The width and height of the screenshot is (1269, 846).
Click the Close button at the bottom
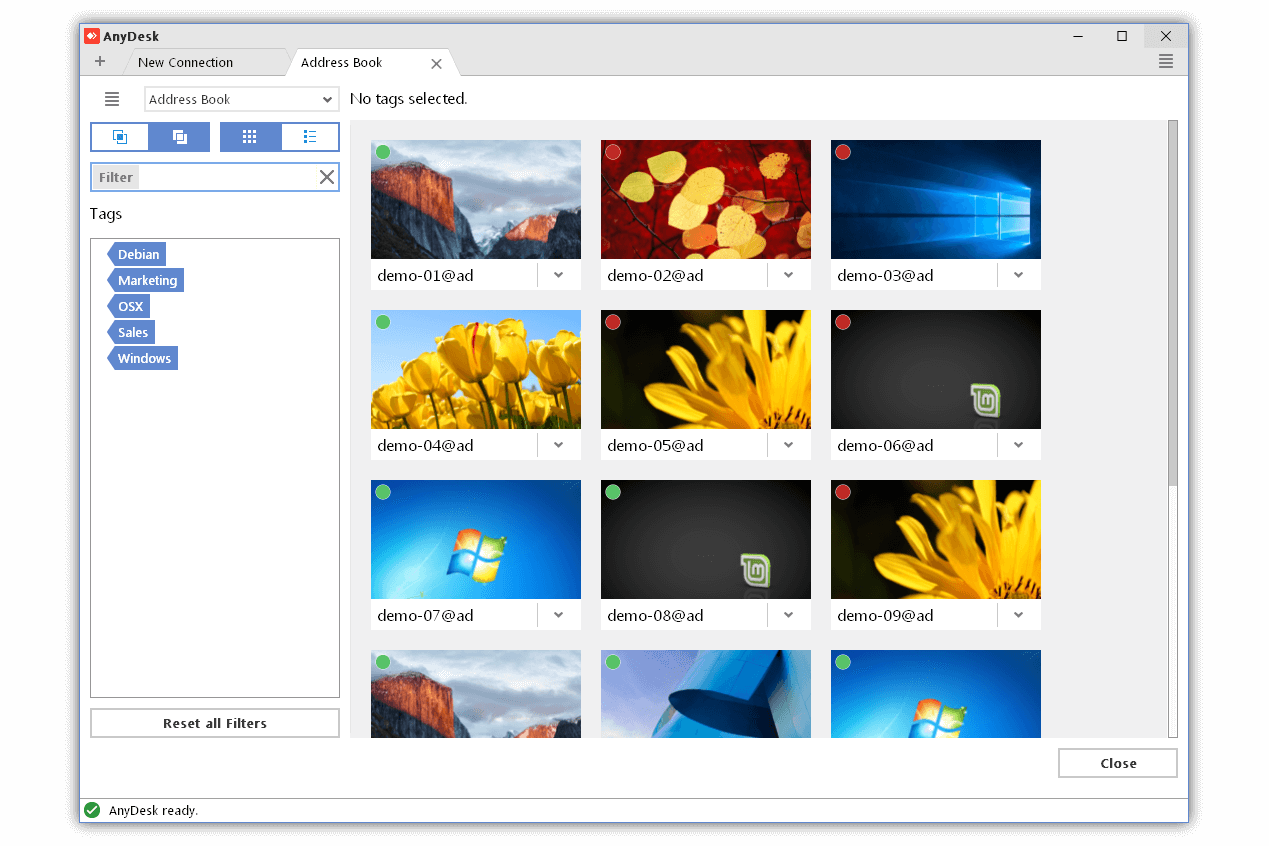tap(1118, 763)
